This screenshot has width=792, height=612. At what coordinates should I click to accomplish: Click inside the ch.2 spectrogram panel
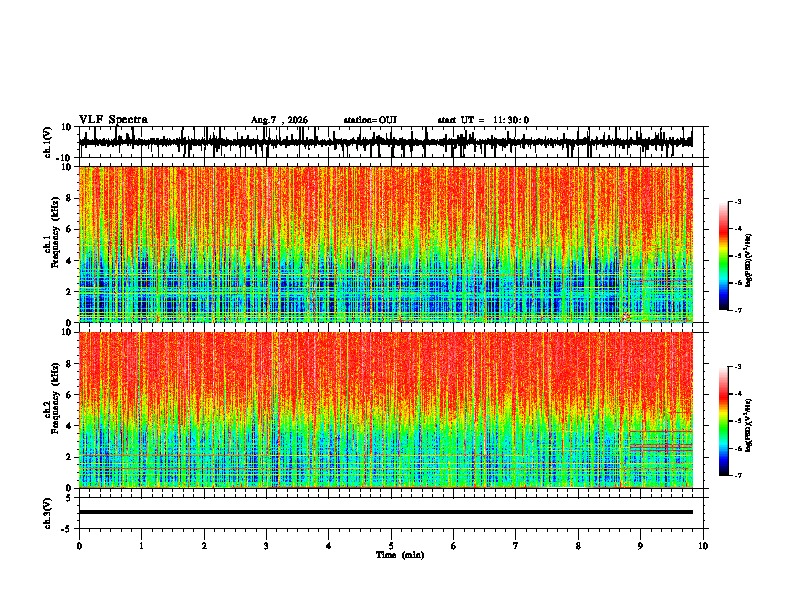click(x=385, y=410)
